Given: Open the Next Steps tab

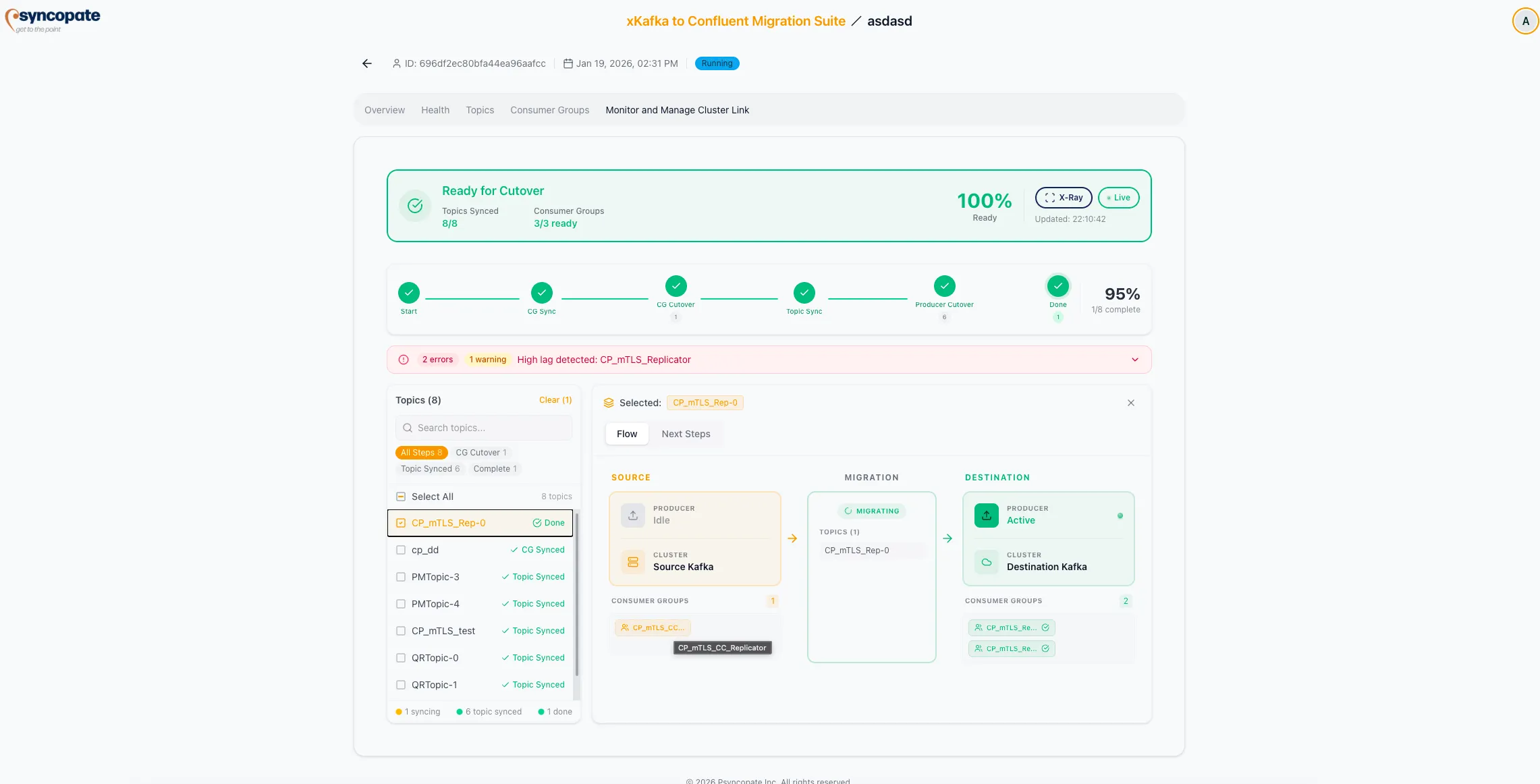Looking at the screenshot, I should click(686, 434).
